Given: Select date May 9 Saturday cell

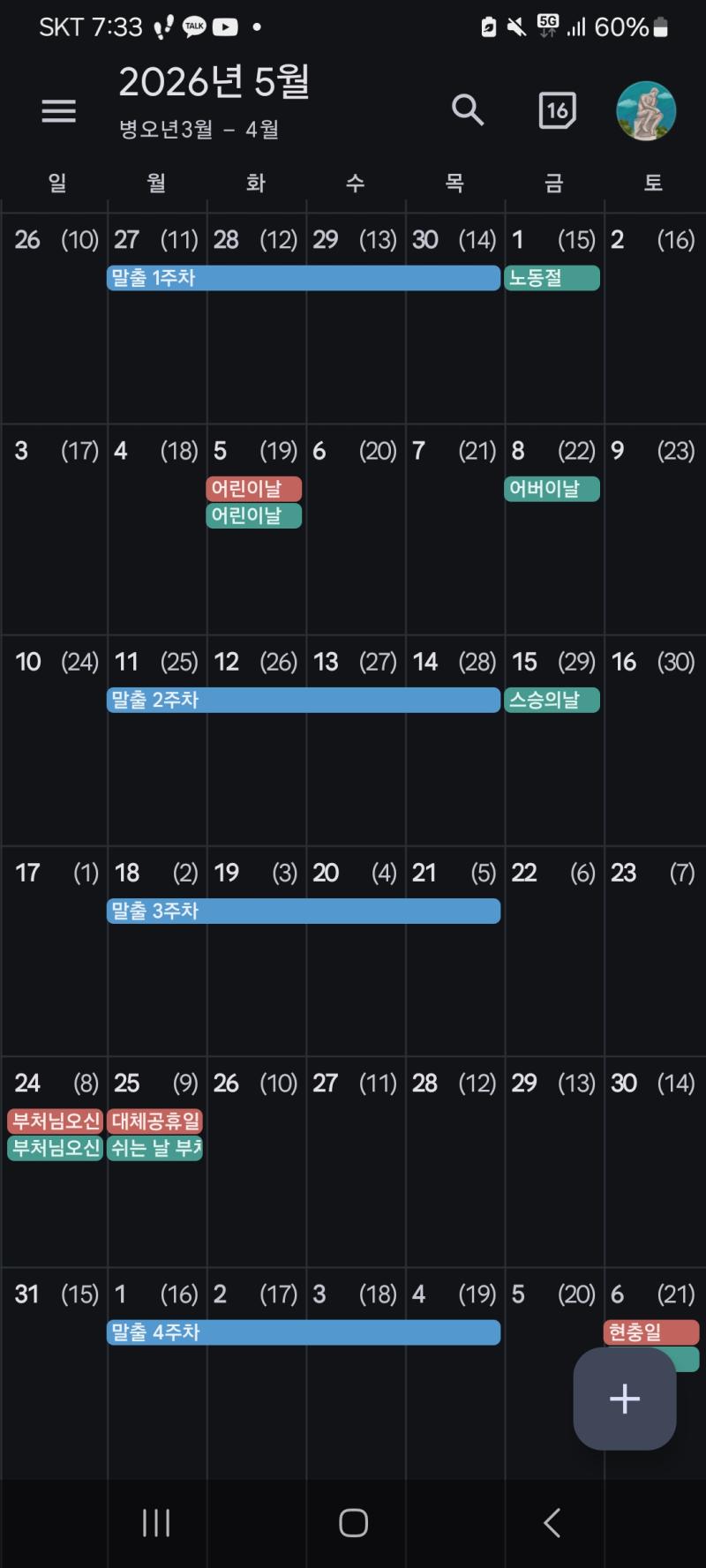Looking at the screenshot, I should [654, 529].
